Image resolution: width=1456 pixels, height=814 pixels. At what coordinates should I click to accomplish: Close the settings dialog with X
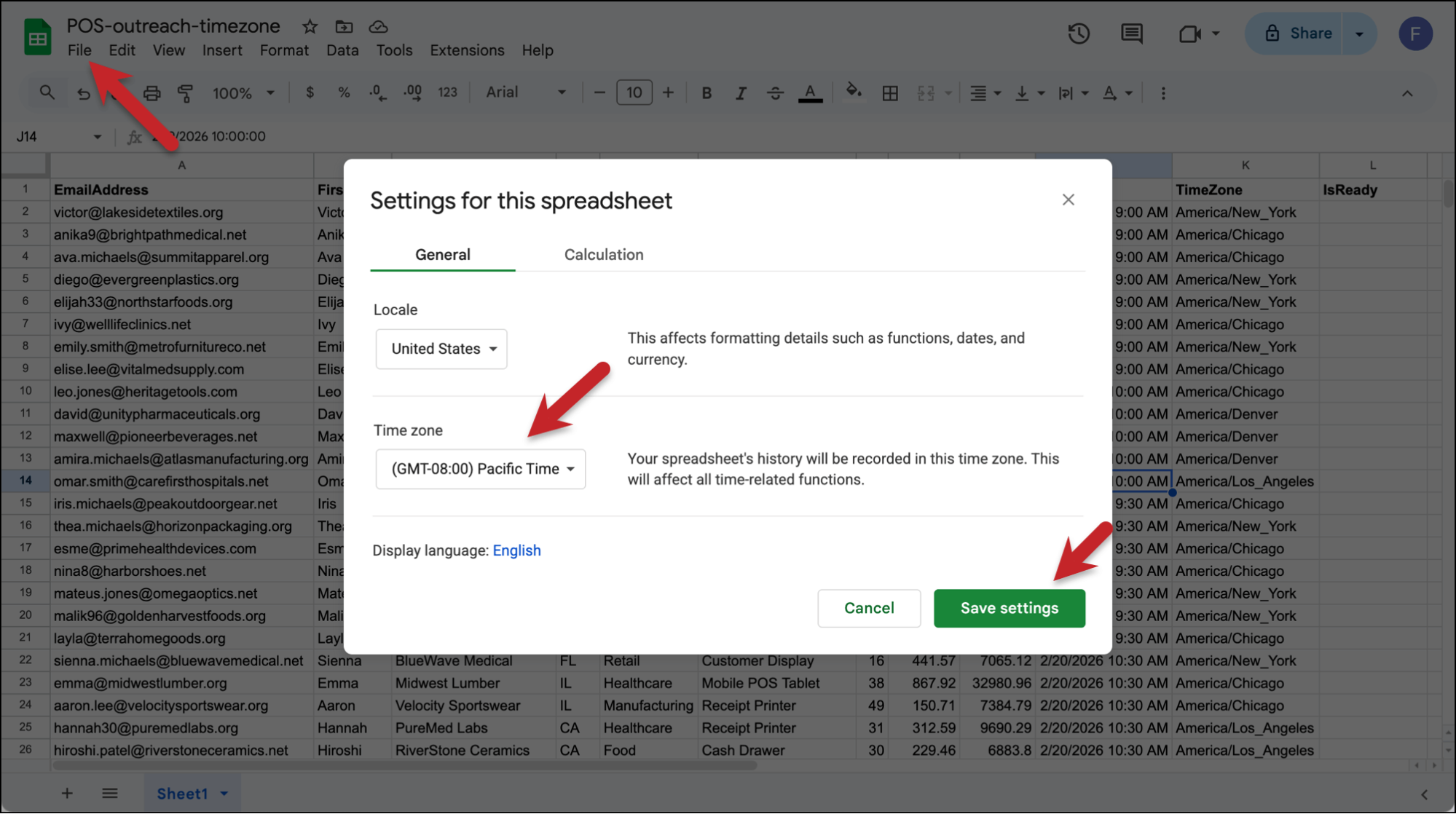click(x=1068, y=199)
